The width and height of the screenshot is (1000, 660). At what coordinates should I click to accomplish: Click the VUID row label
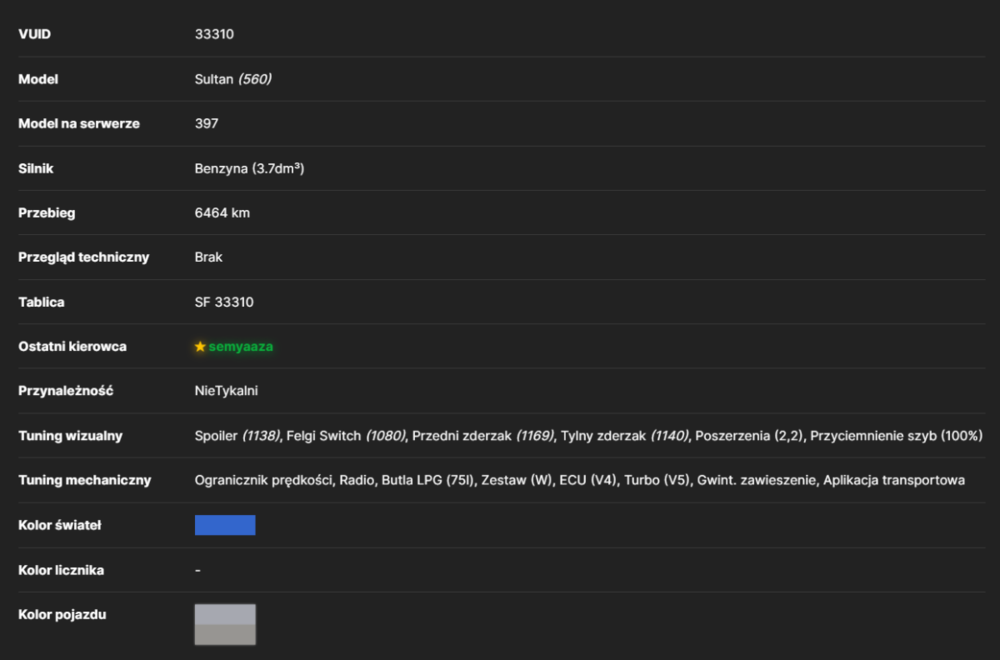point(34,34)
